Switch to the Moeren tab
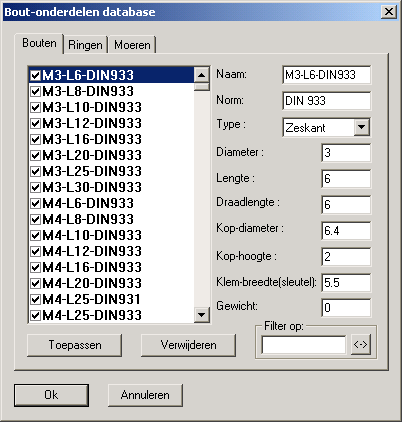Image resolution: width=402 pixels, height=422 pixels. tap(132, 45)
